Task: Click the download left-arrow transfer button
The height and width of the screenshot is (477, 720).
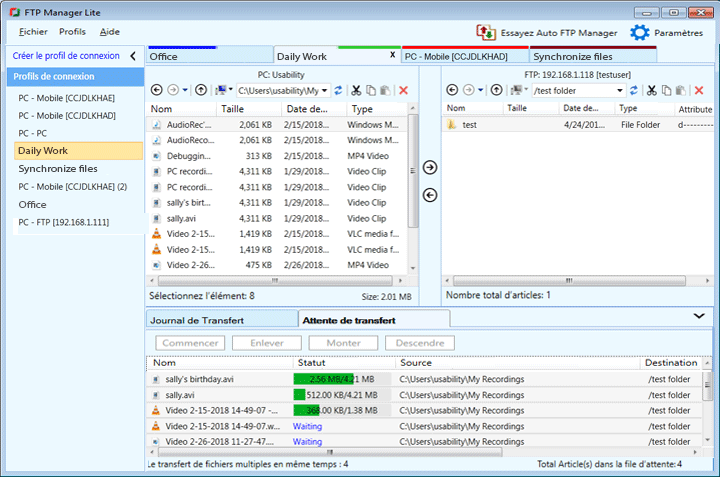Action: (430, 194)
